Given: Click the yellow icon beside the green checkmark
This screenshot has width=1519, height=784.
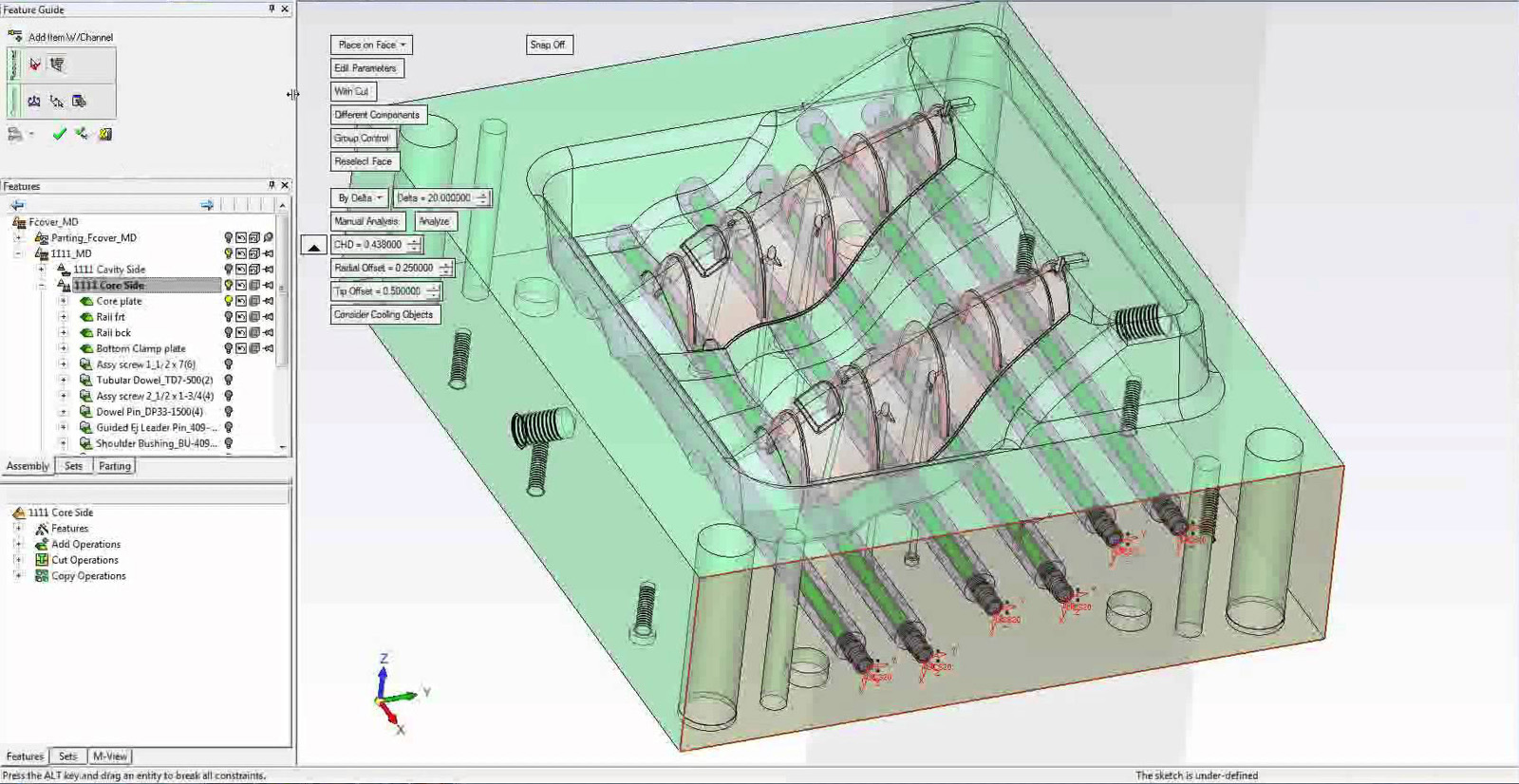Looking at the screenshot, I should (x=105, y=135).
